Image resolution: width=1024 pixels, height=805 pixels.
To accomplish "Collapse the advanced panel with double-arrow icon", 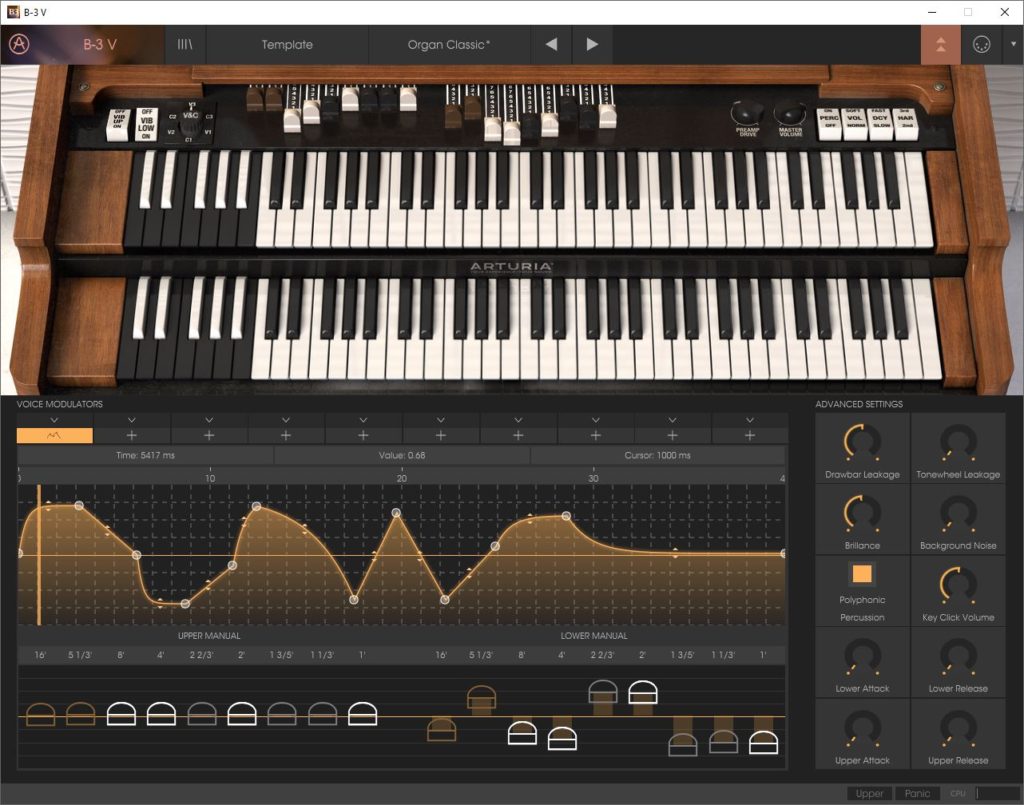I will pos(940,44).
